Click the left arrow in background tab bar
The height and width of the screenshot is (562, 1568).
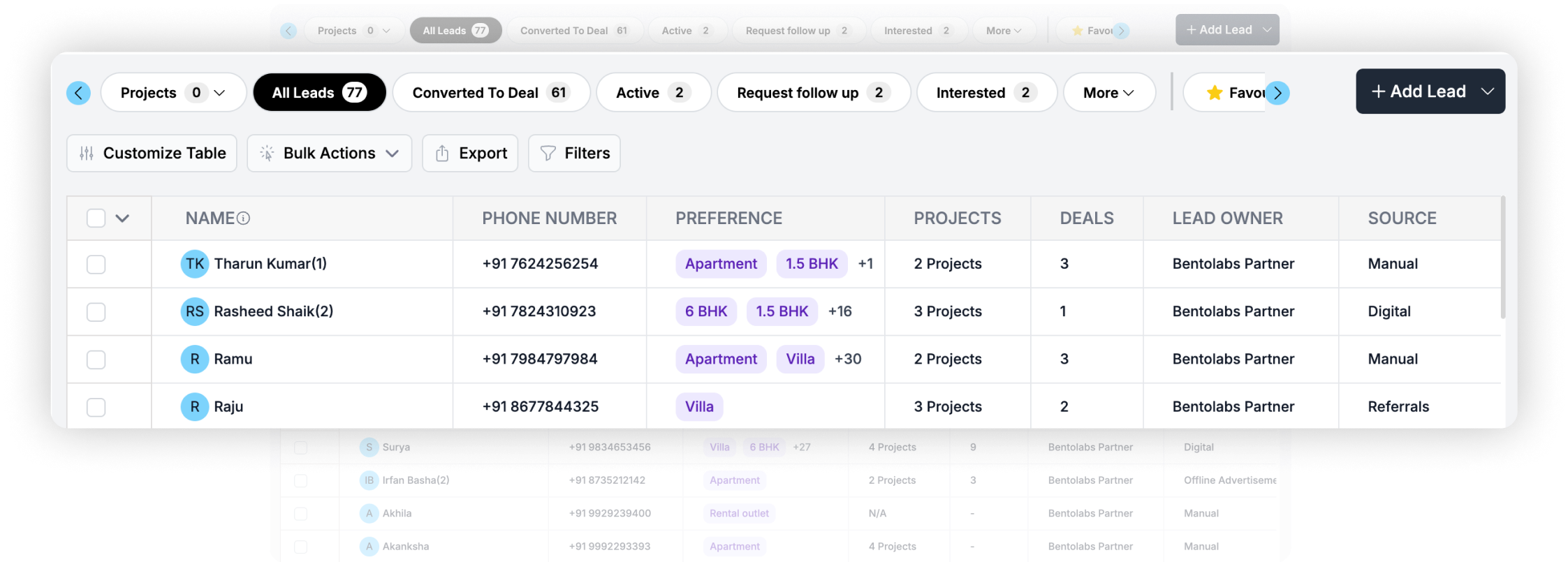click(288, 31)
